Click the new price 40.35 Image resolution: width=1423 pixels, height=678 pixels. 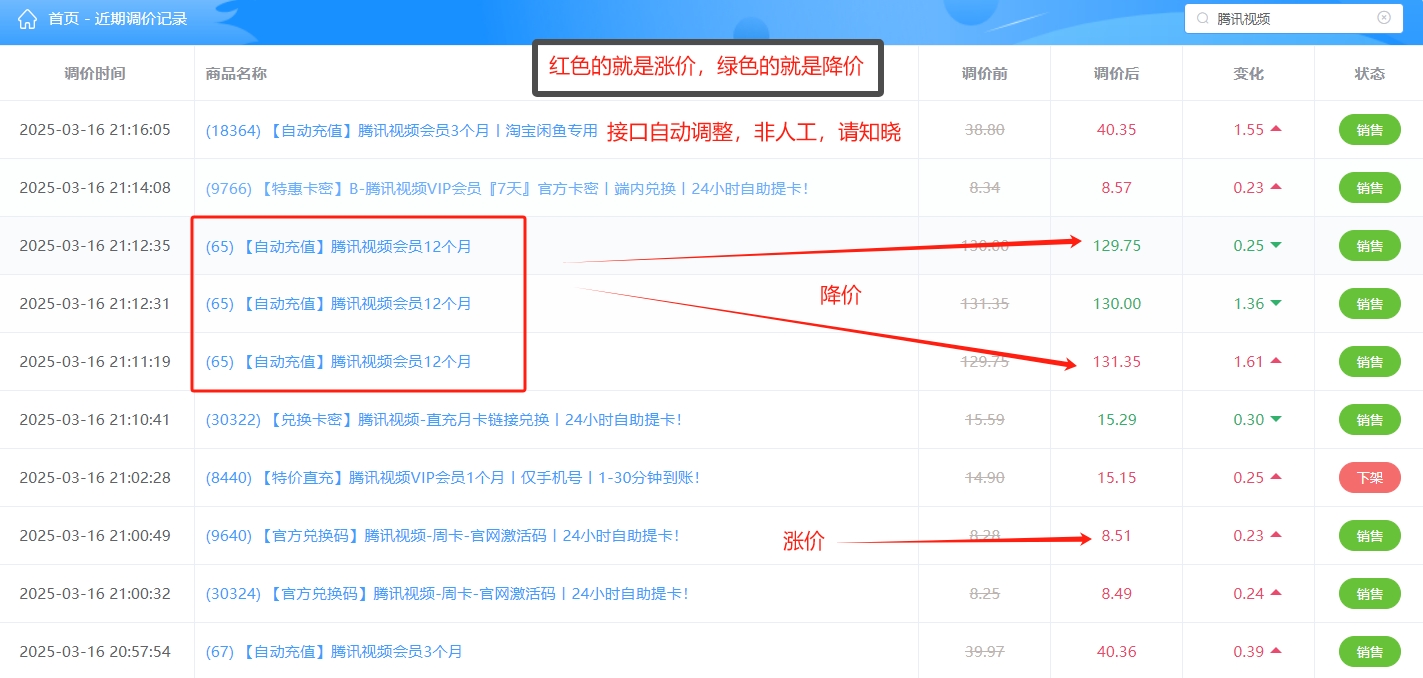tap(1116, 130)
